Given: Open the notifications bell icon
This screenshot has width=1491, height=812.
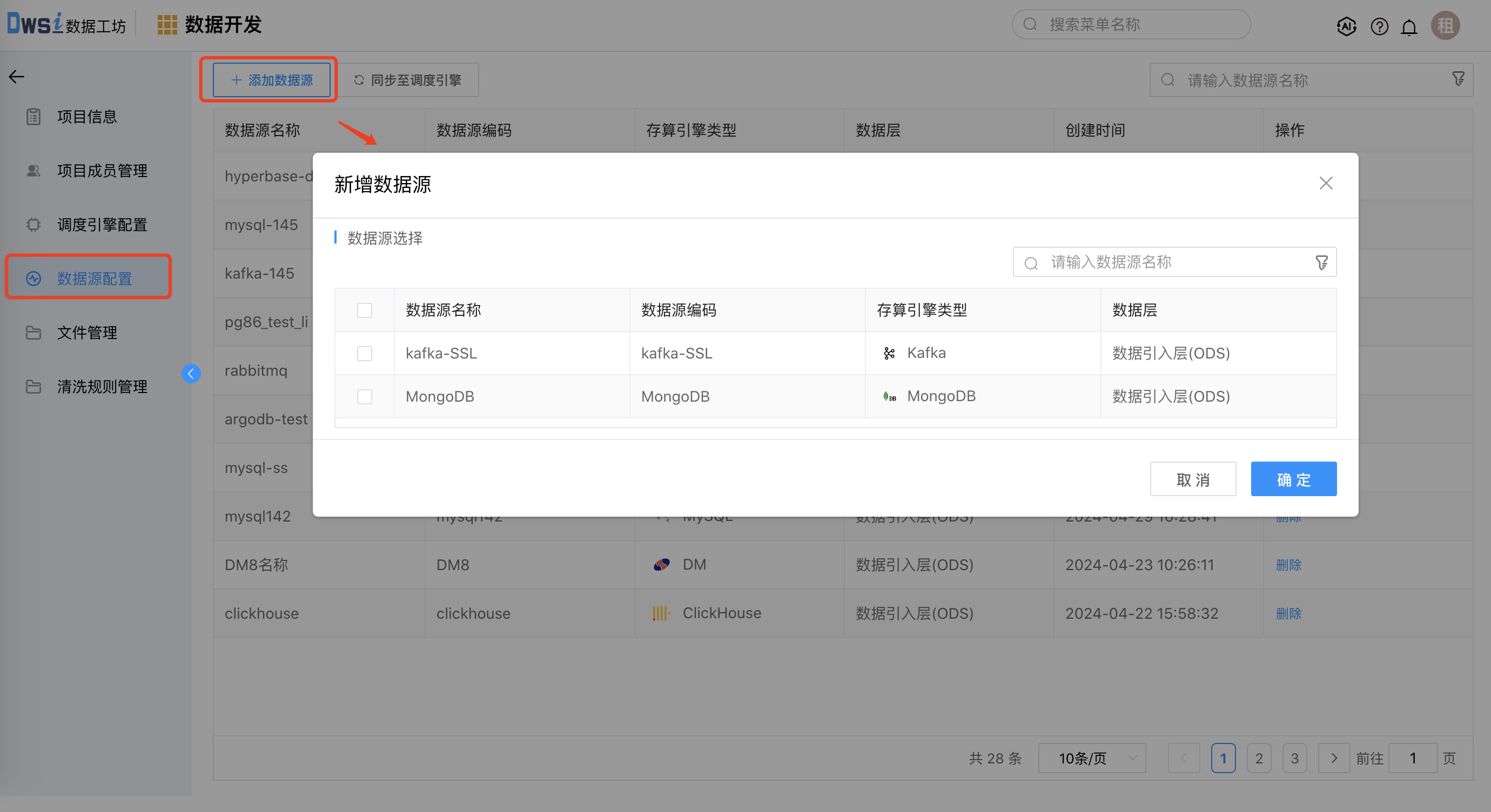Looking at the screenshot, I should pos(1409,26).
